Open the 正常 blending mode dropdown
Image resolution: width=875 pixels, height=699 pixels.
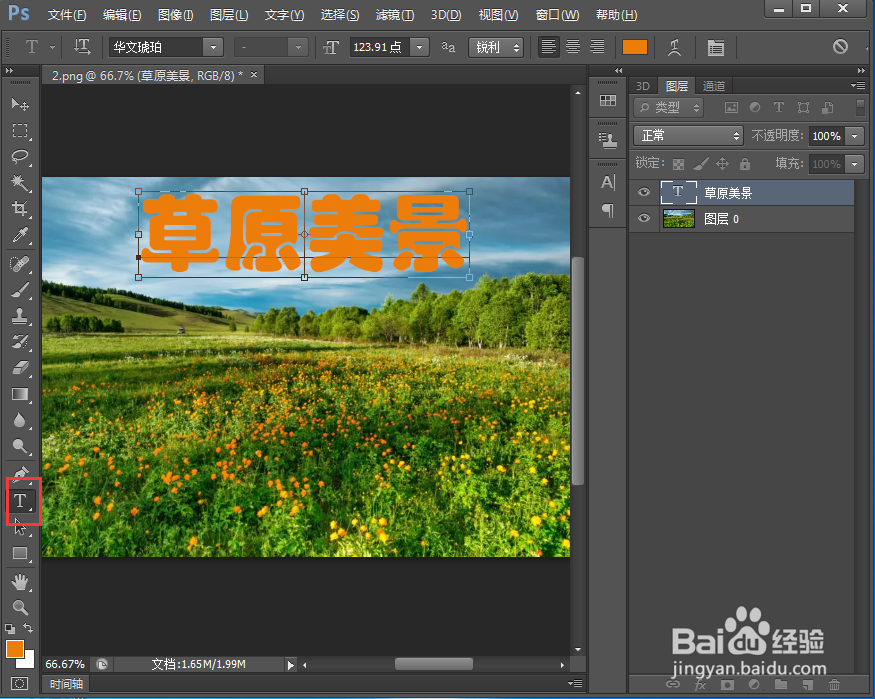[688, 135]
